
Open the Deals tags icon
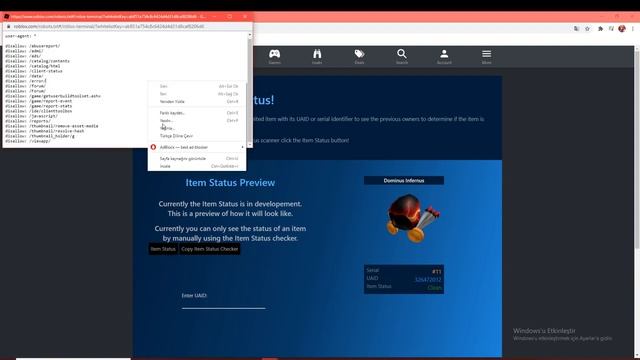point(359,54)
